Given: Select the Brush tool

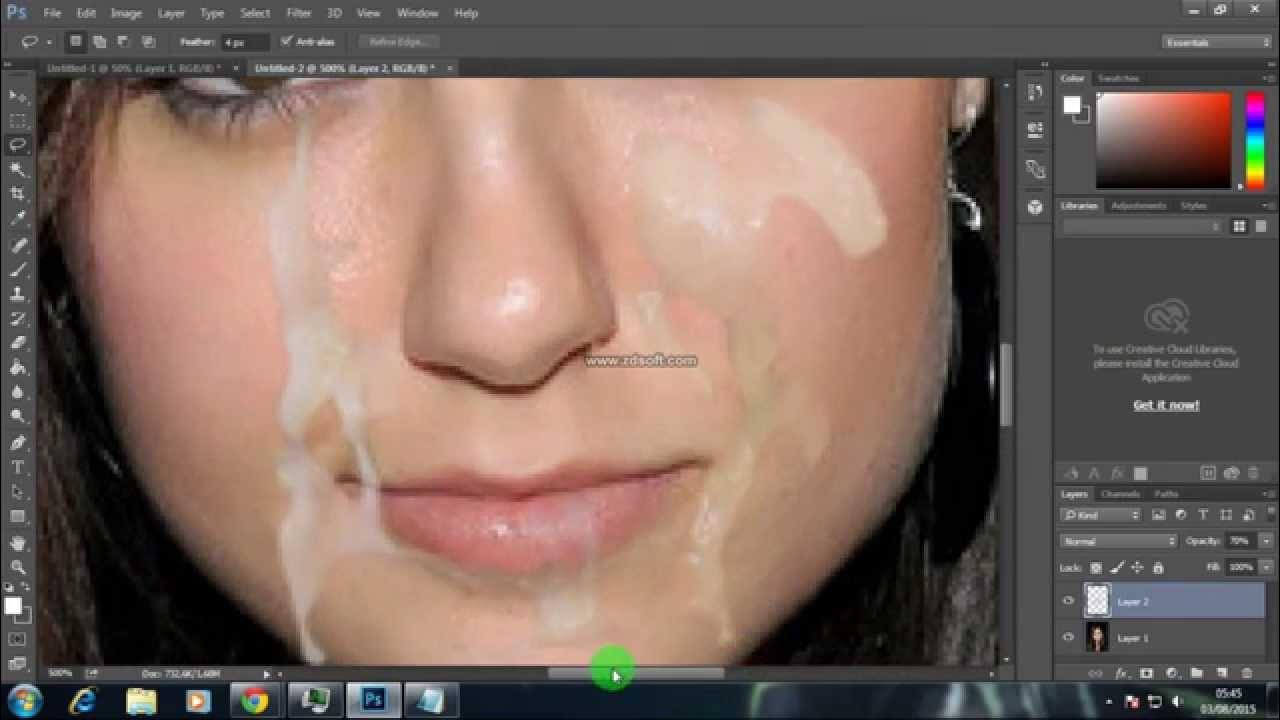Looking at the screenshot, I should tap(18, 270).
